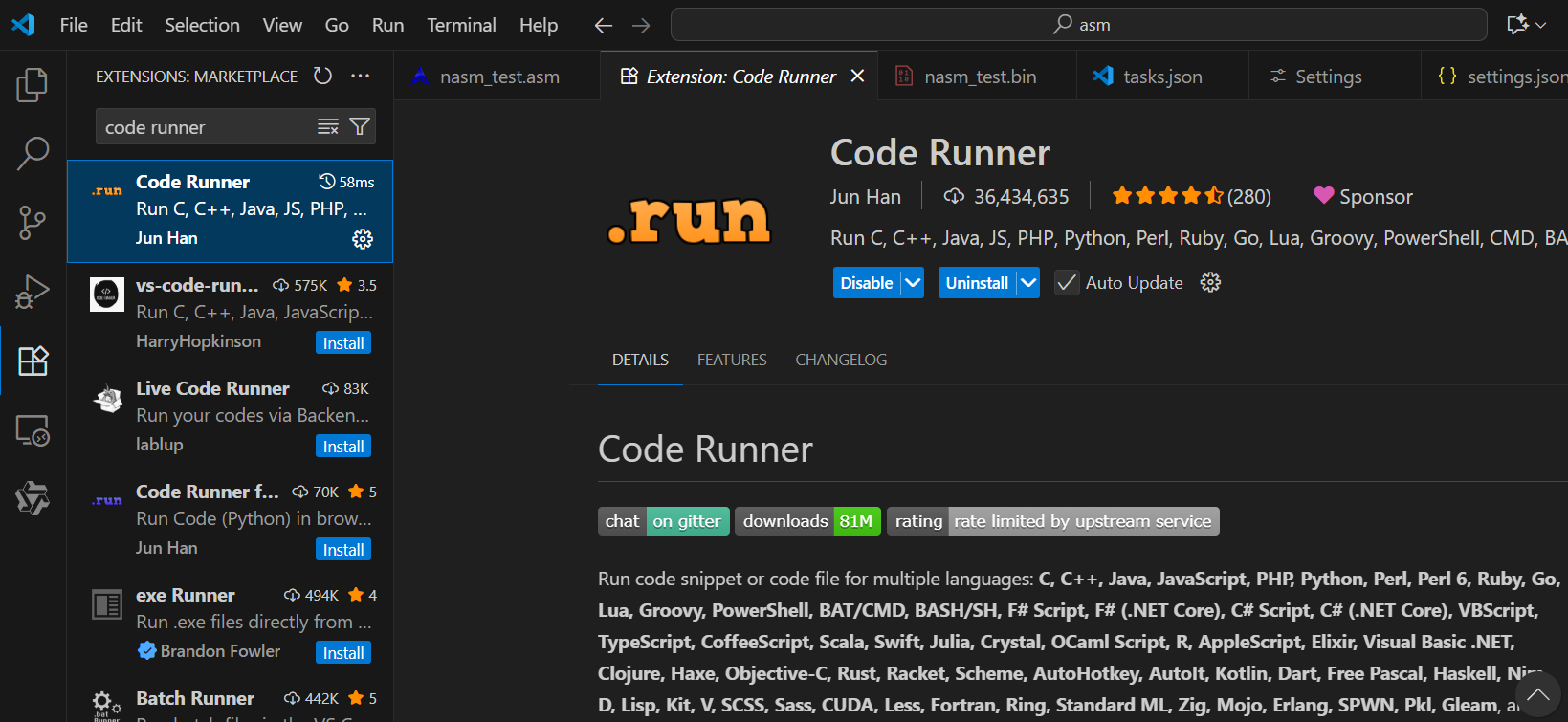
Task: Click the download count 36,434,635
Action: 1005,196
